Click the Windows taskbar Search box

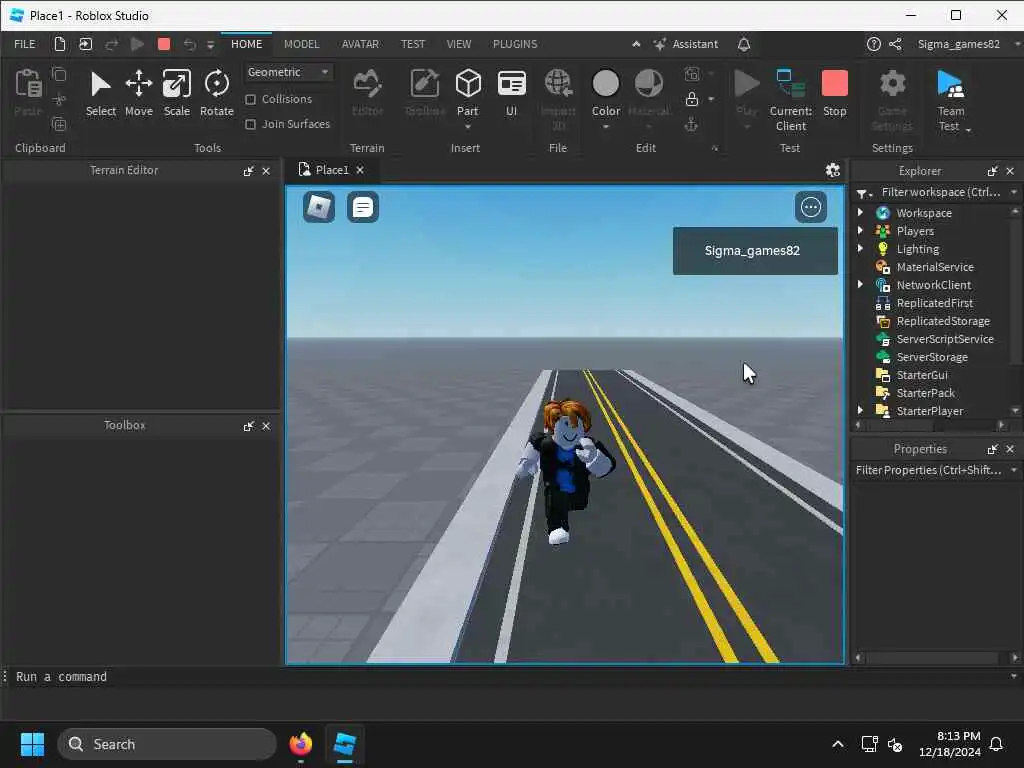click(x=167, y=744)
